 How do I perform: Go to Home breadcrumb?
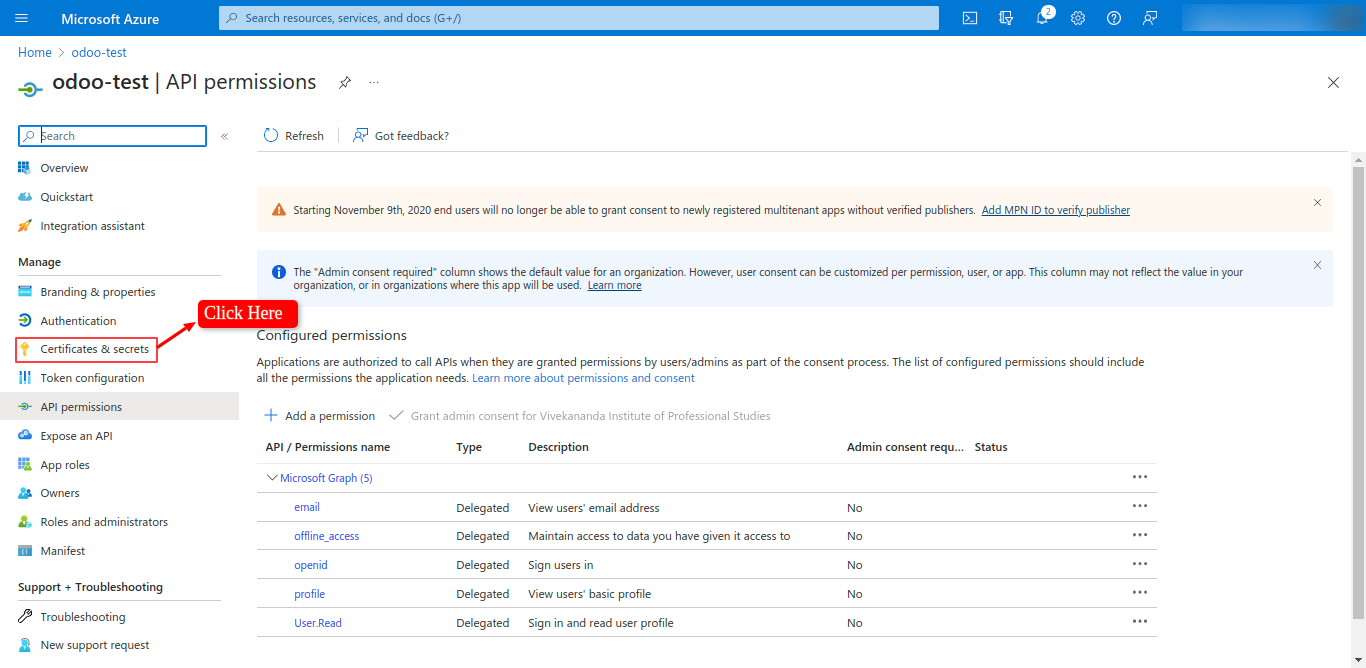pos(35,52)
